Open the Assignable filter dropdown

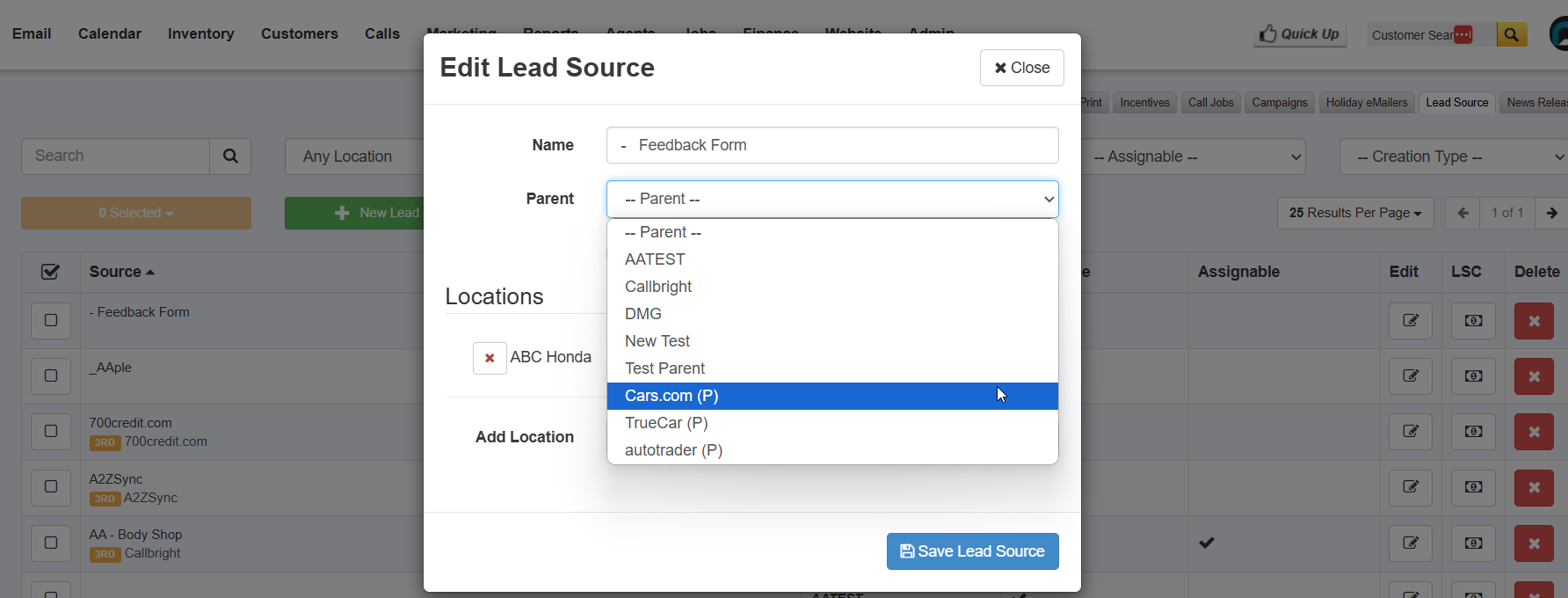point(1194,157)
